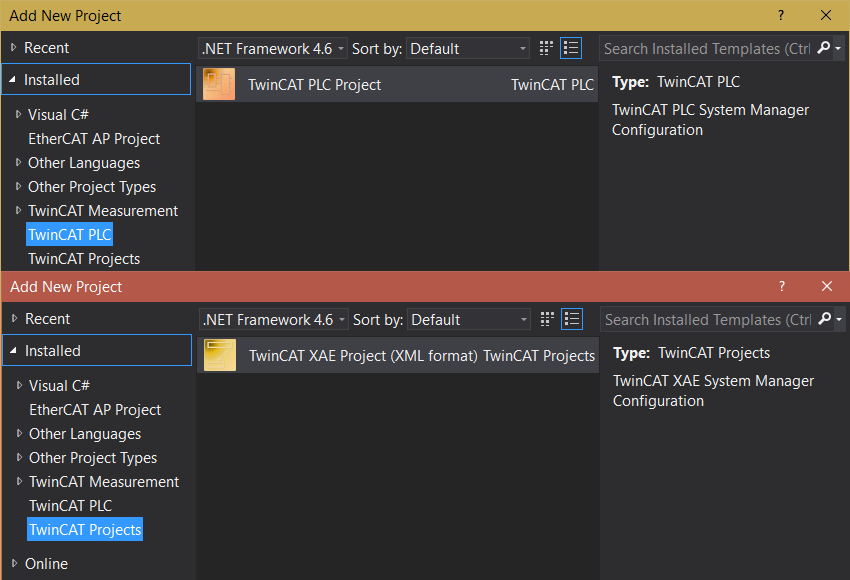
Task: Open Sort by Default dropdown in lower dialog
Action: tap(468, 319)
